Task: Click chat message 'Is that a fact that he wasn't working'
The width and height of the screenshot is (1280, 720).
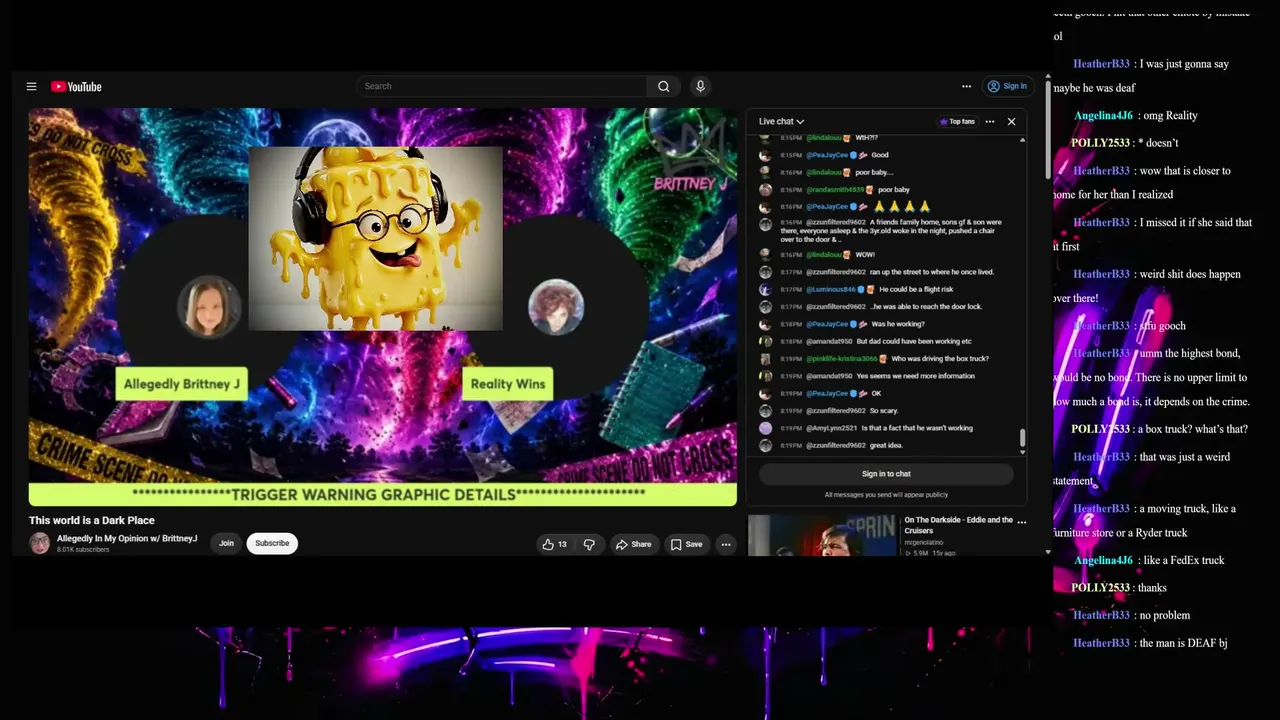Action: point(917,428)
